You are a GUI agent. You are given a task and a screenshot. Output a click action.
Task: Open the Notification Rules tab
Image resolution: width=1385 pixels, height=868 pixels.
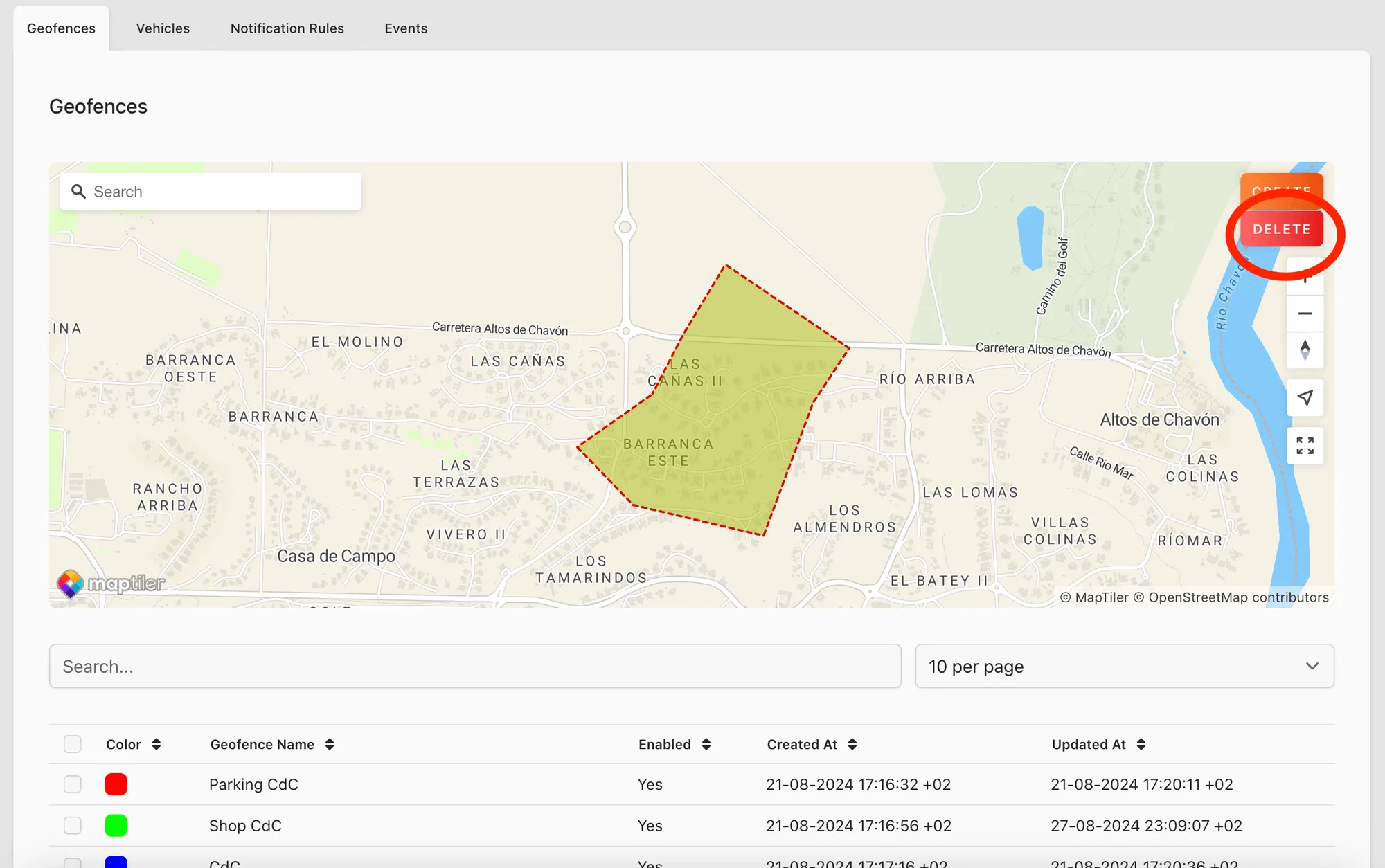coord(287,28)
